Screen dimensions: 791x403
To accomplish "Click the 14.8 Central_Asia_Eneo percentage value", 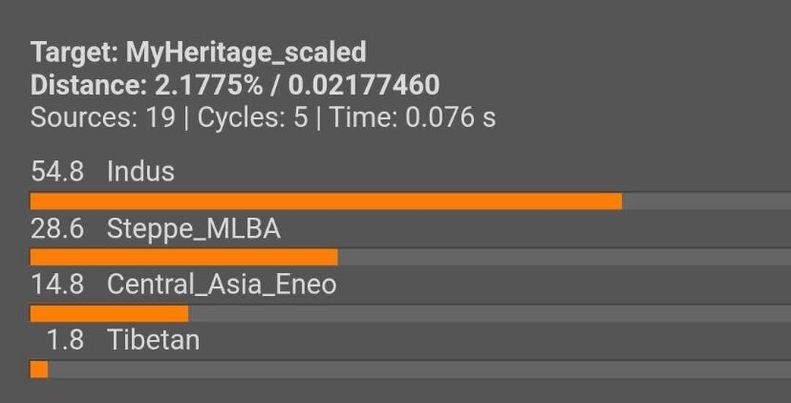I will tap(57, 285).
